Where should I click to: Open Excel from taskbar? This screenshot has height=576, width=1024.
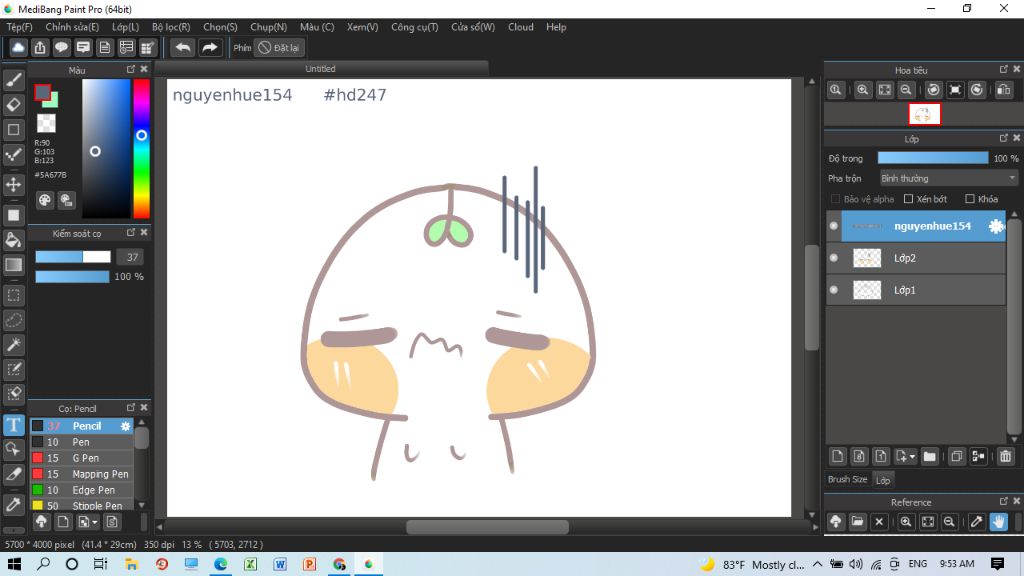click(250, 564)
